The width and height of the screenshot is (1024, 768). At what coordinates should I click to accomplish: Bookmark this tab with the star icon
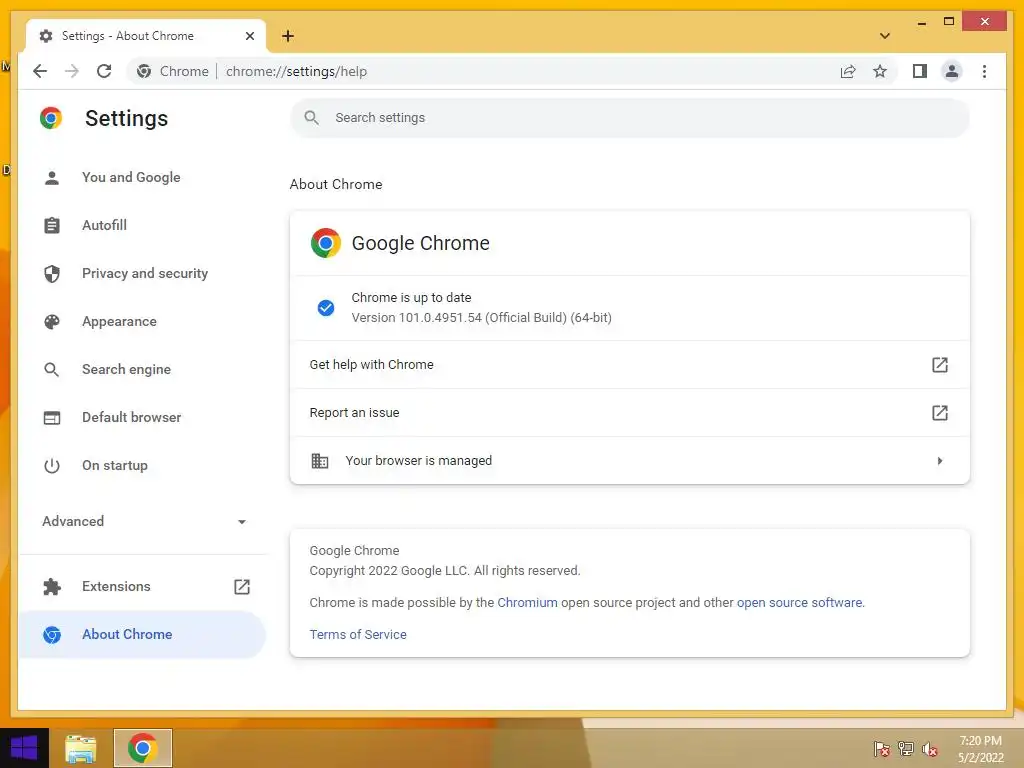click(880, 71)
